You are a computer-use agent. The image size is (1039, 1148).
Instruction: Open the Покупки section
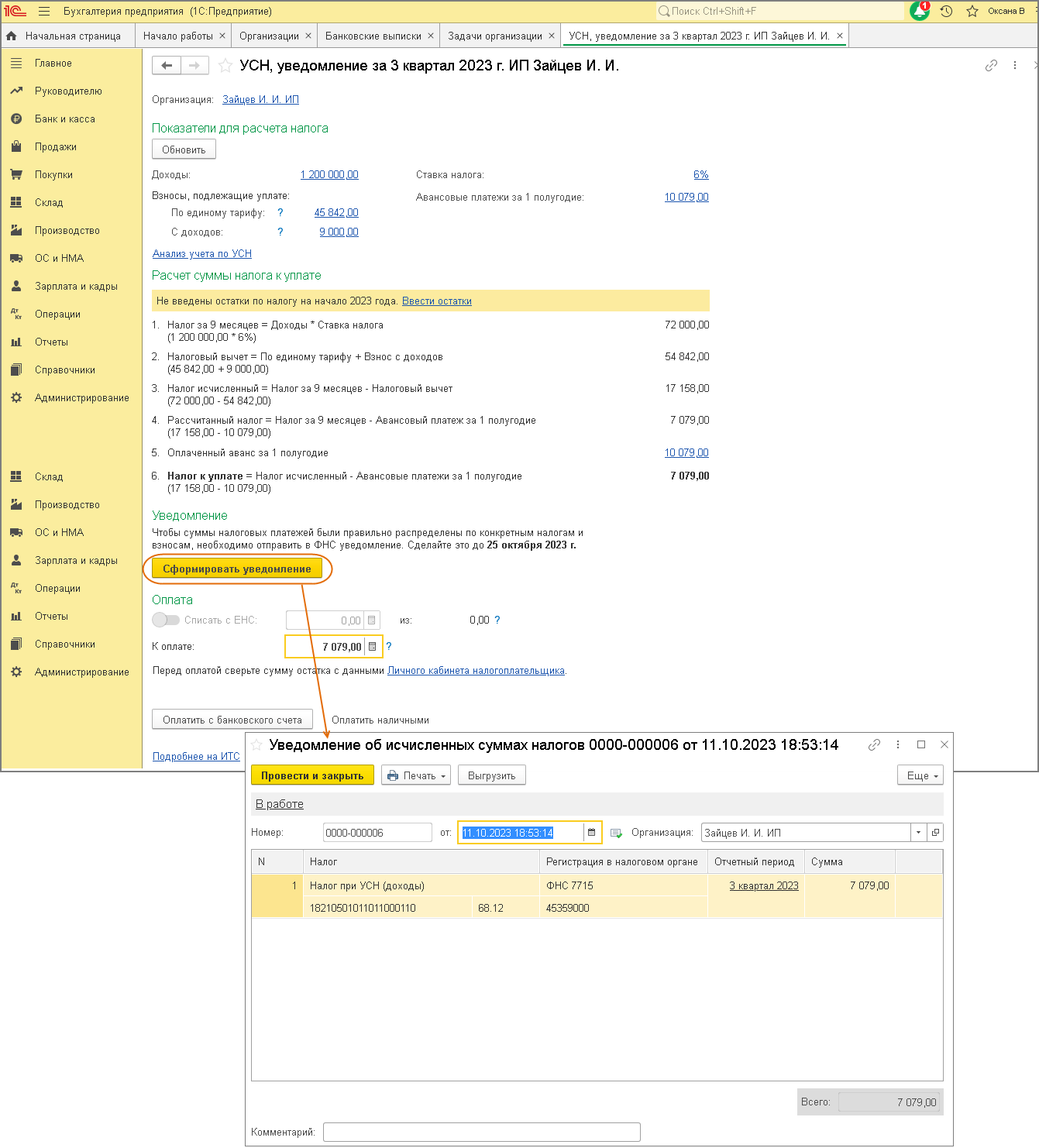click(x=53, y=175)
